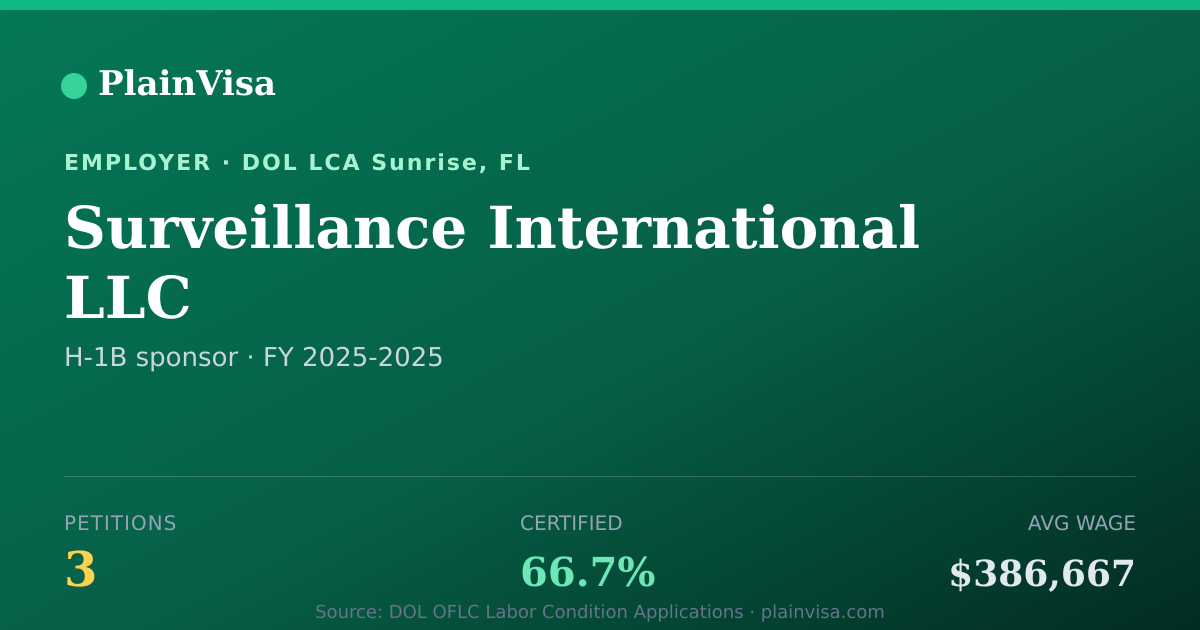Click the PlainVisa brand name

(x=186, y=84)
